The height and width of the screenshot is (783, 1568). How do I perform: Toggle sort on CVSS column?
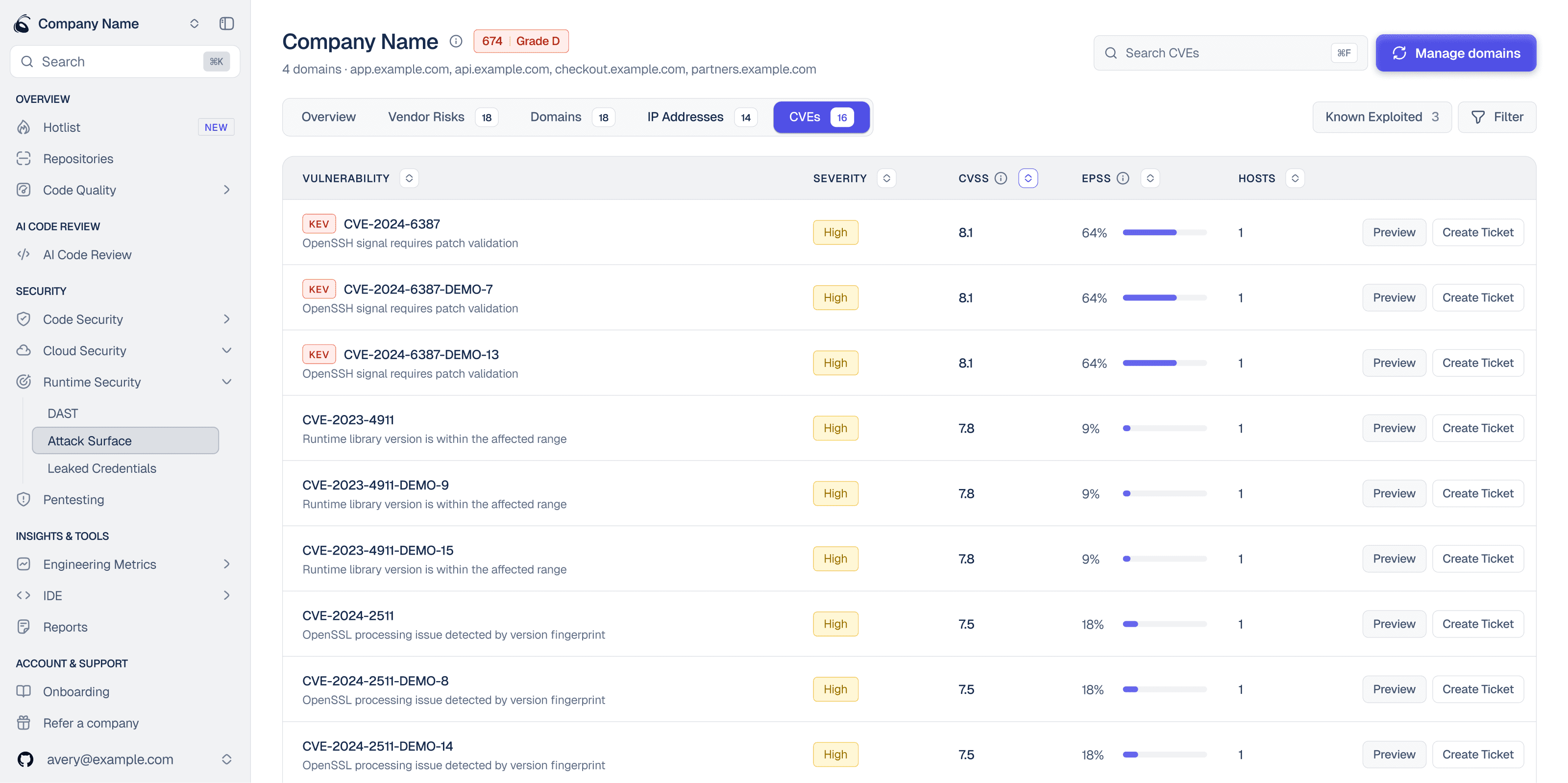(1028, 178)
